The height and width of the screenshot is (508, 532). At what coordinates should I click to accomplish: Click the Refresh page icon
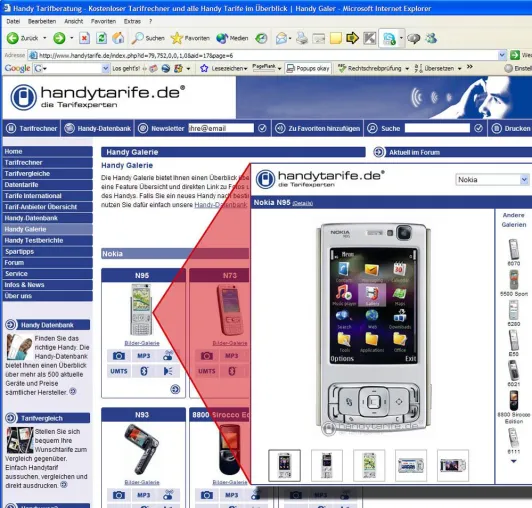(x=101, y=38)
